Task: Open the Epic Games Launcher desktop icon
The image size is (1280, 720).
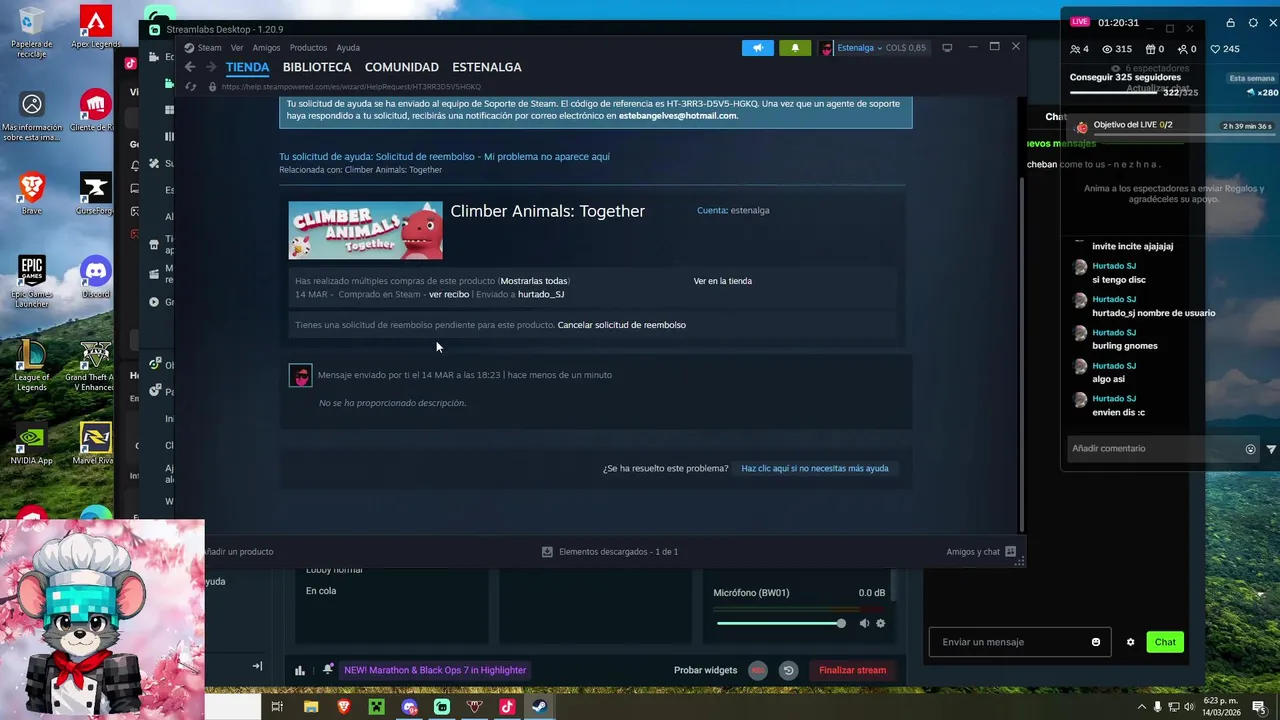Action: (32, 281)
